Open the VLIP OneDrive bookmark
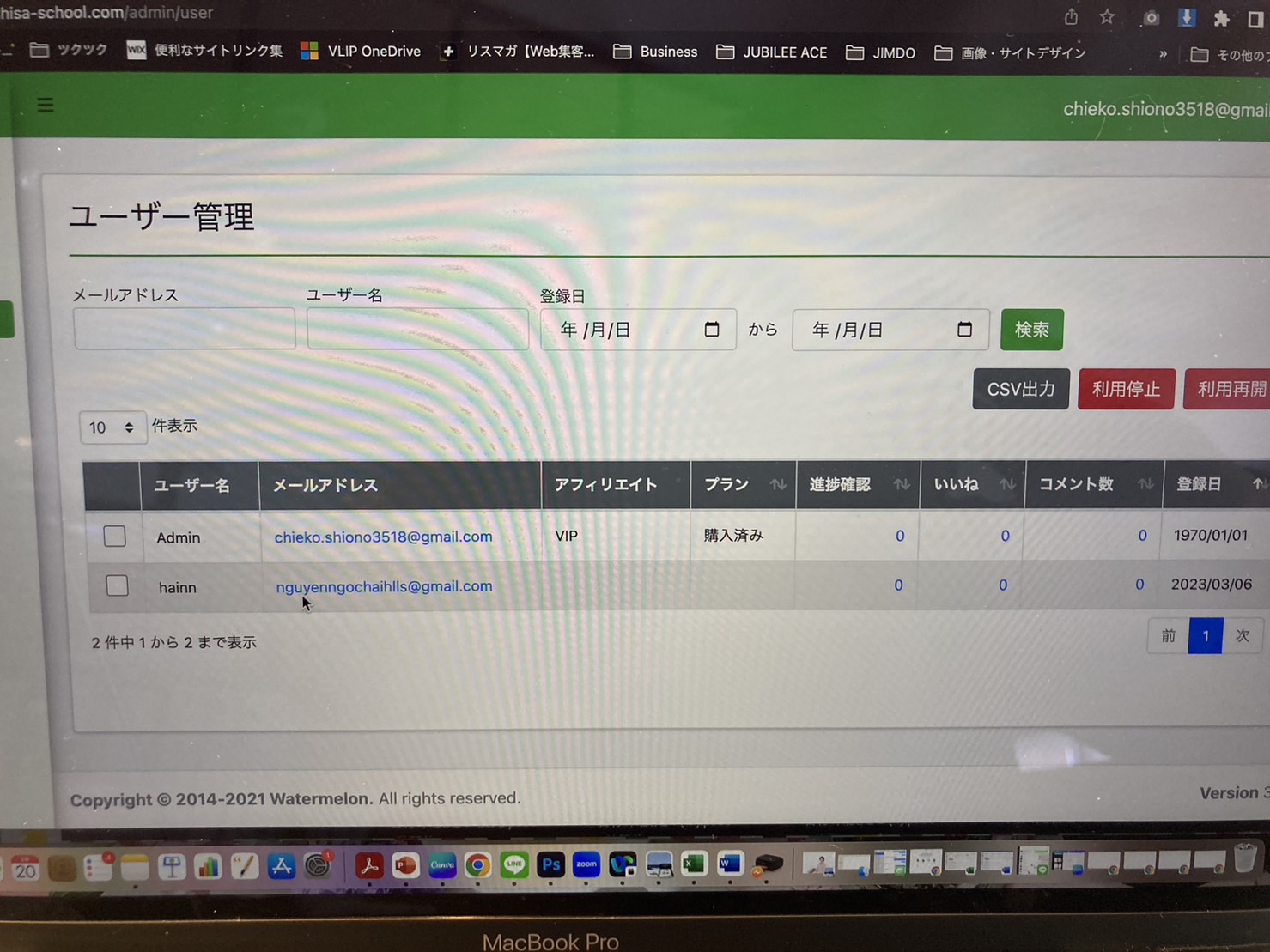This screenshot has width=1270, height=952. tap(361, 52)
